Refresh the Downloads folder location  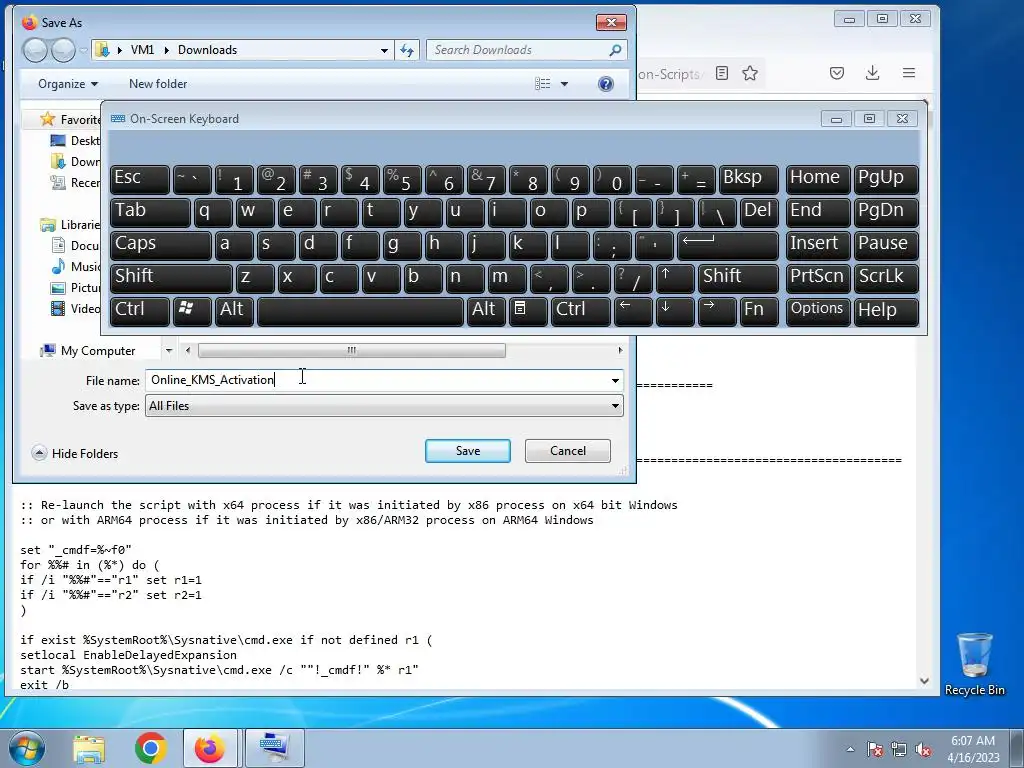click(408, 50)
